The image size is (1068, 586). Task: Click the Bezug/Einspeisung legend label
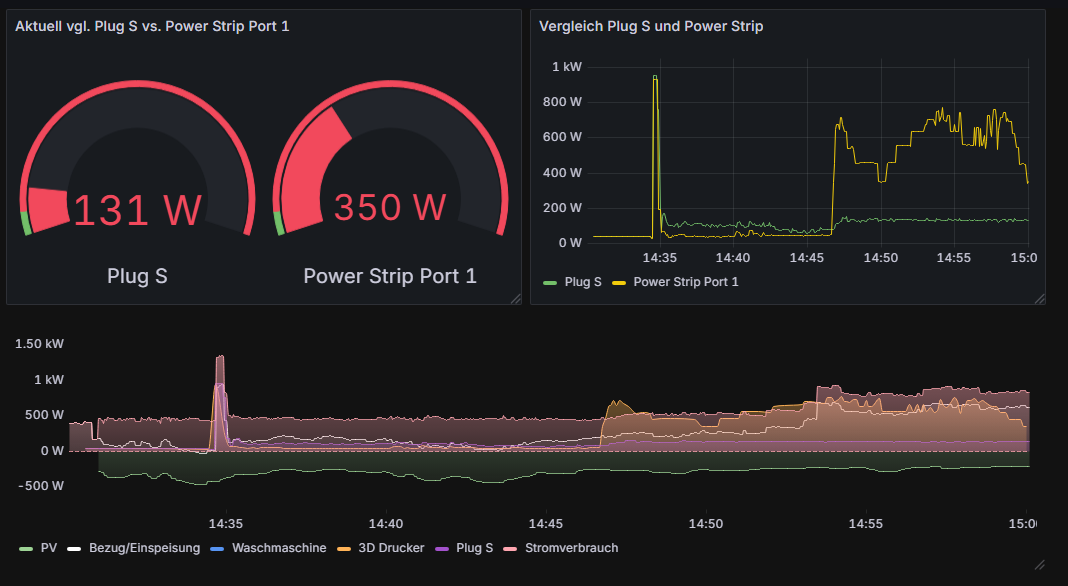click(144, 548)
